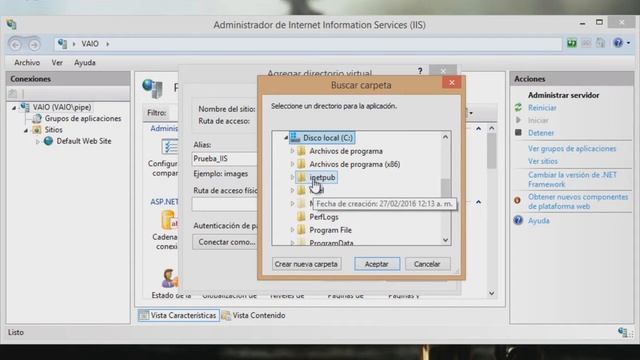This screenshot has width=640, height=360.
Task: Click the server icon in address bar
Action: (62, 44)
